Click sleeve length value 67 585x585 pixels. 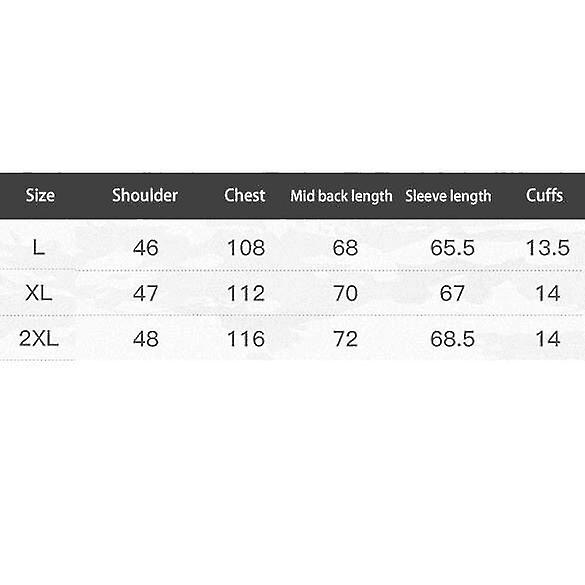tap(452, 293)
